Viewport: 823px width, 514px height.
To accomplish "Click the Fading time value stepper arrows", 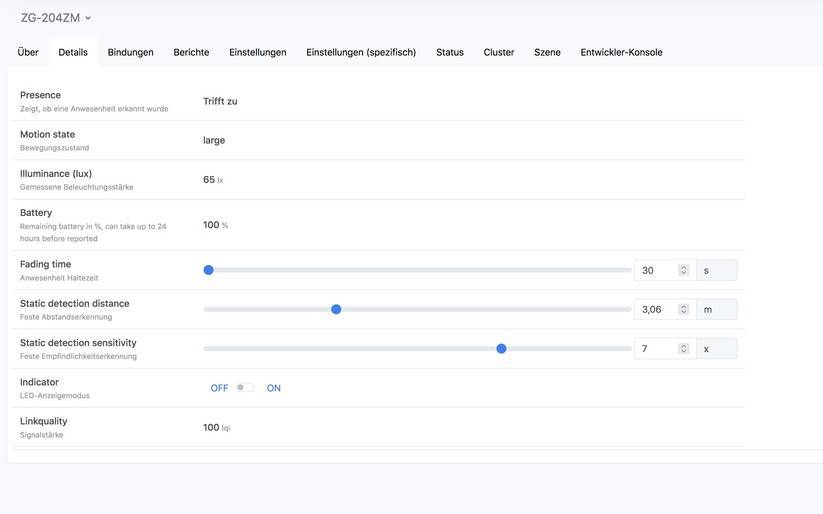I will click(x=684, y=270).
